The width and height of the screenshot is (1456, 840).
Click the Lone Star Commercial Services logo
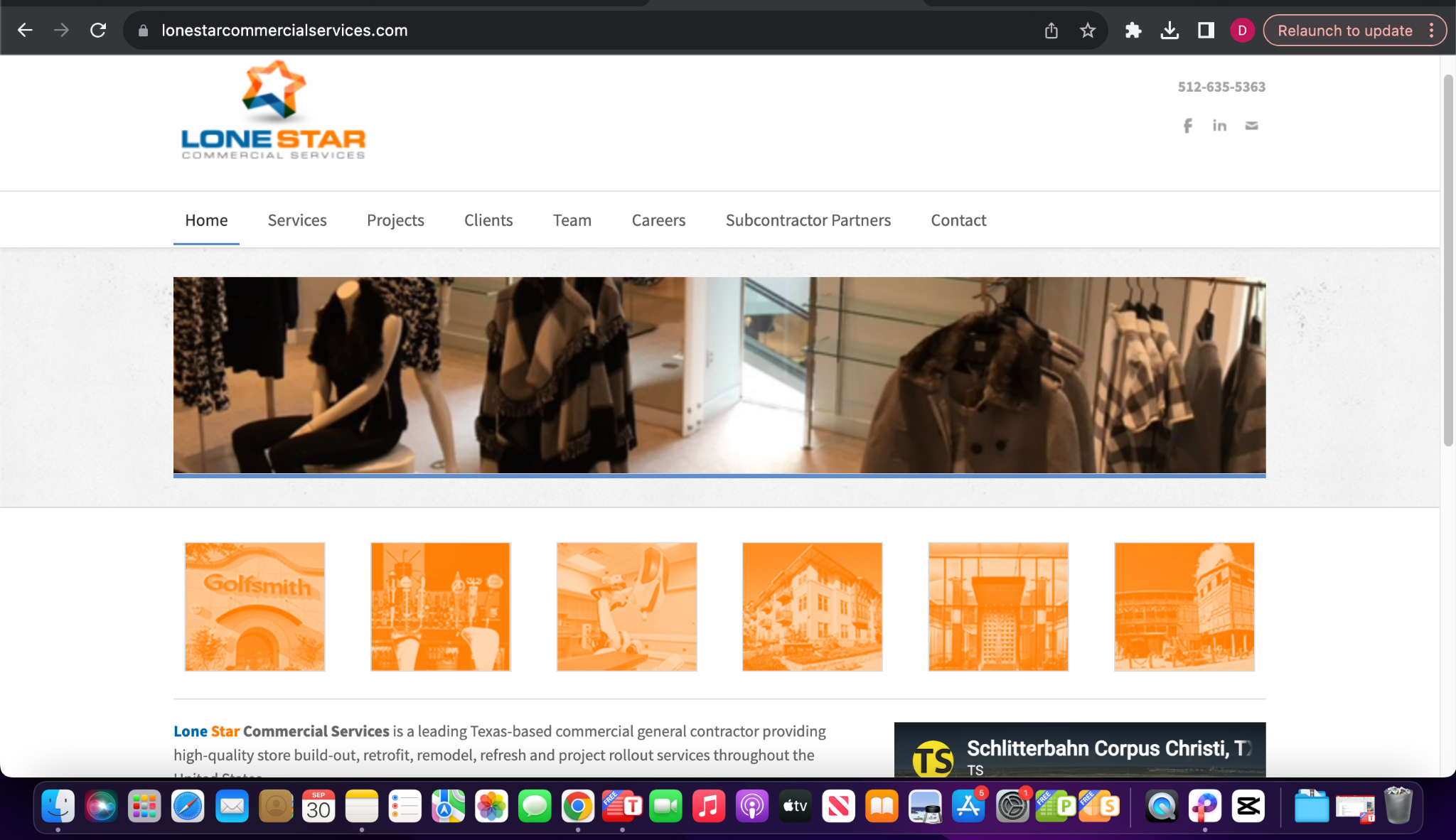click(274, 109)
